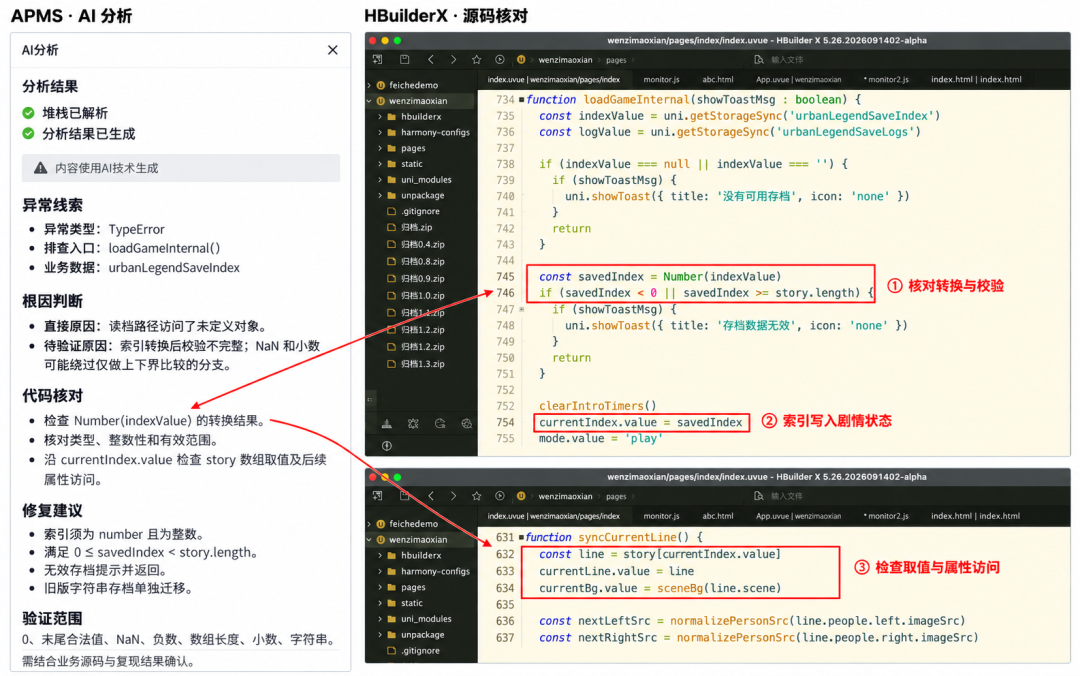Click bookmark star in upper HBuilderX toolbar
Image resolution: width=1080 pixels, height=676 pixels.
pyautogui.click(x=477, y=59)
